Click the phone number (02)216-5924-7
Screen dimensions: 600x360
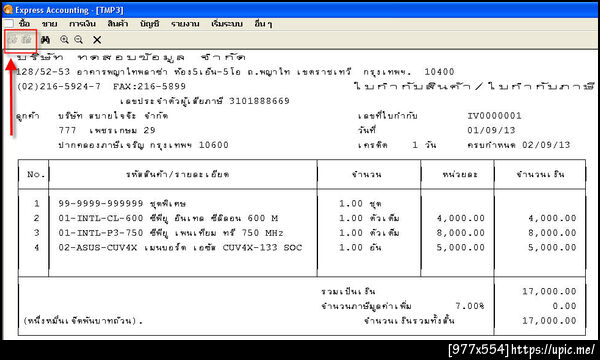(x=59, y=86)
